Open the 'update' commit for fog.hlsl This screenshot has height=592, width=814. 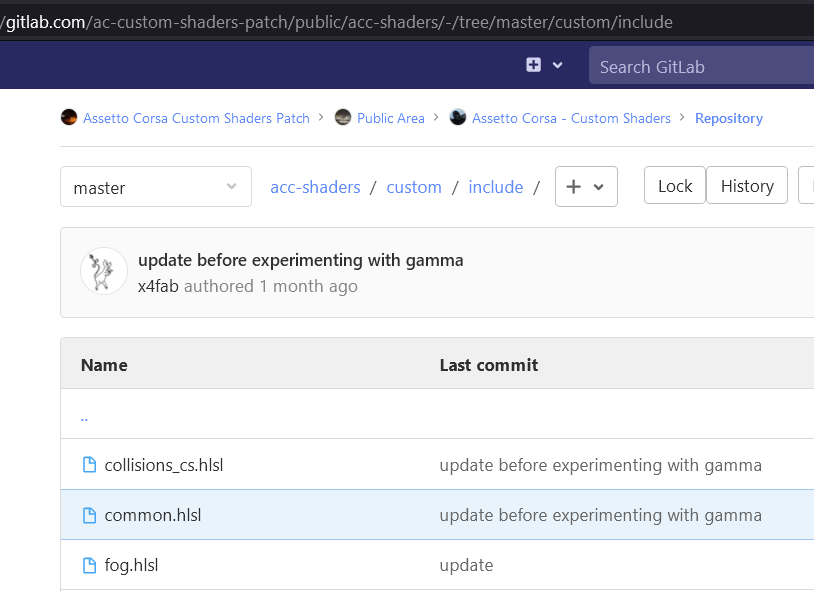pyautogui.click(x=466, y=566)
